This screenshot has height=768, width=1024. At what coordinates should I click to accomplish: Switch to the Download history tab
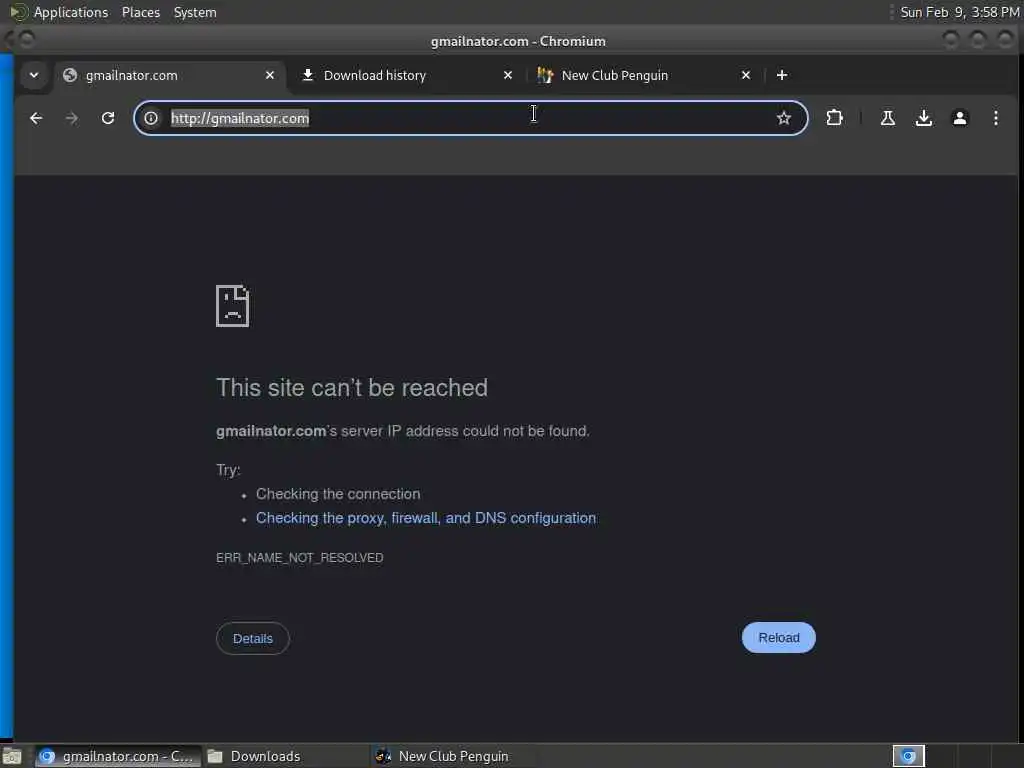[407, 75]
